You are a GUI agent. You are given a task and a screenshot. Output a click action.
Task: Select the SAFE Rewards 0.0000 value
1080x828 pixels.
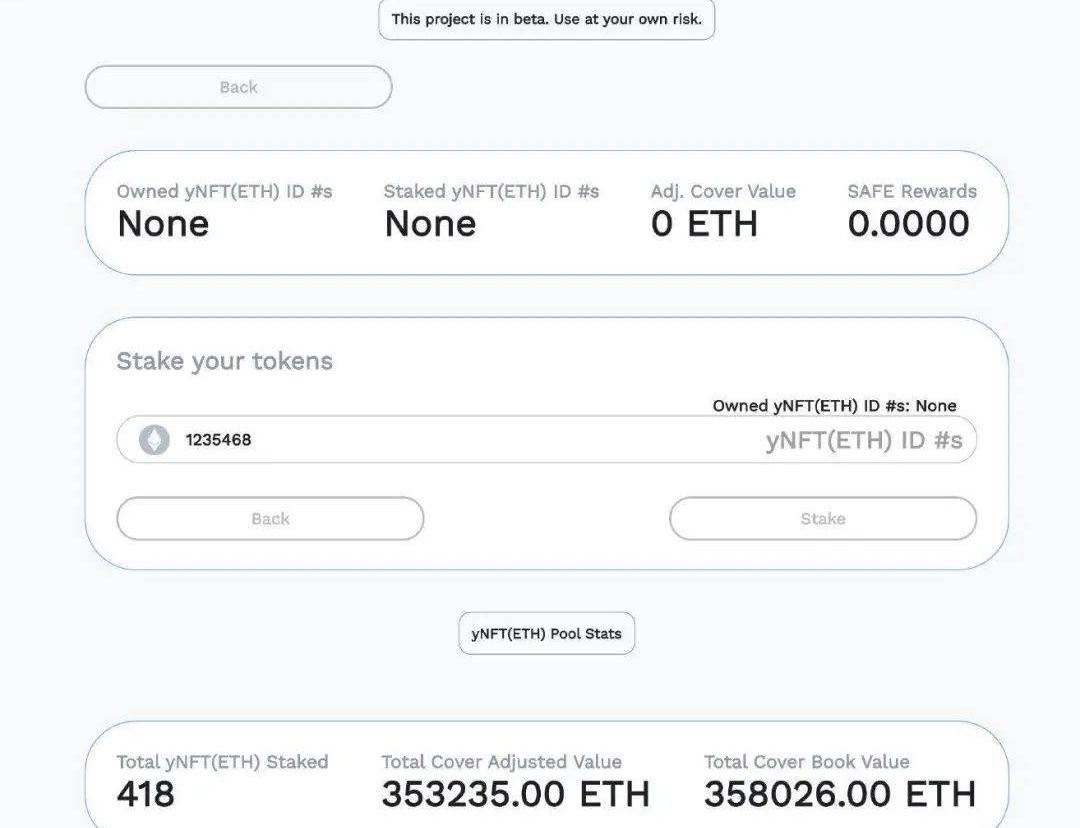point(908,224)
